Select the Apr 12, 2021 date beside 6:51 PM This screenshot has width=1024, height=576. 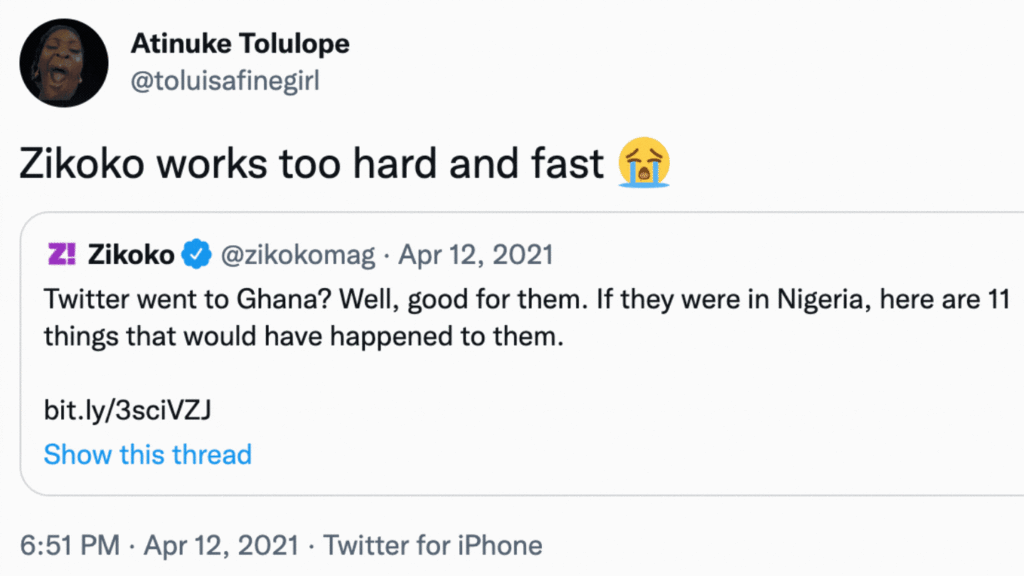[x=221, y=546]
